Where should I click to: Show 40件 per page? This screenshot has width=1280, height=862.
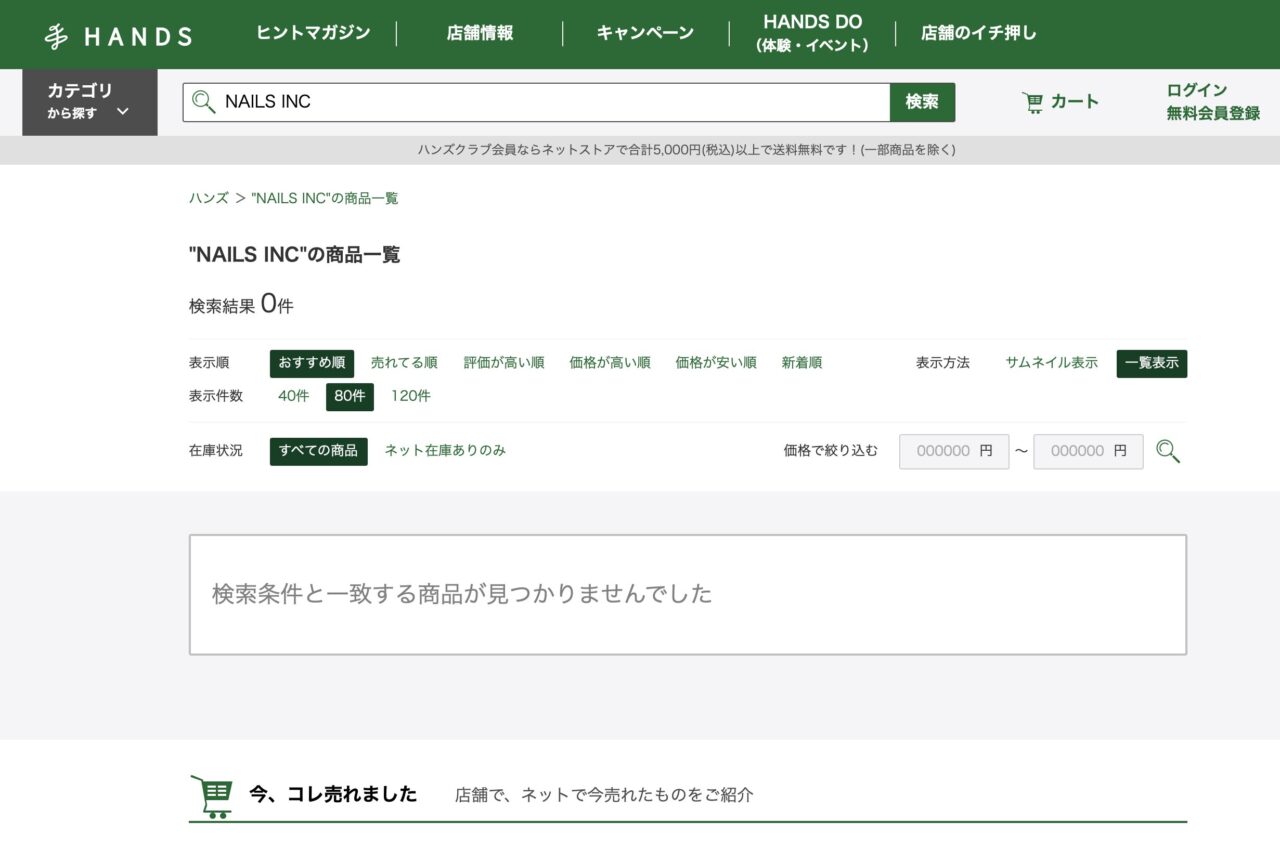294,396
